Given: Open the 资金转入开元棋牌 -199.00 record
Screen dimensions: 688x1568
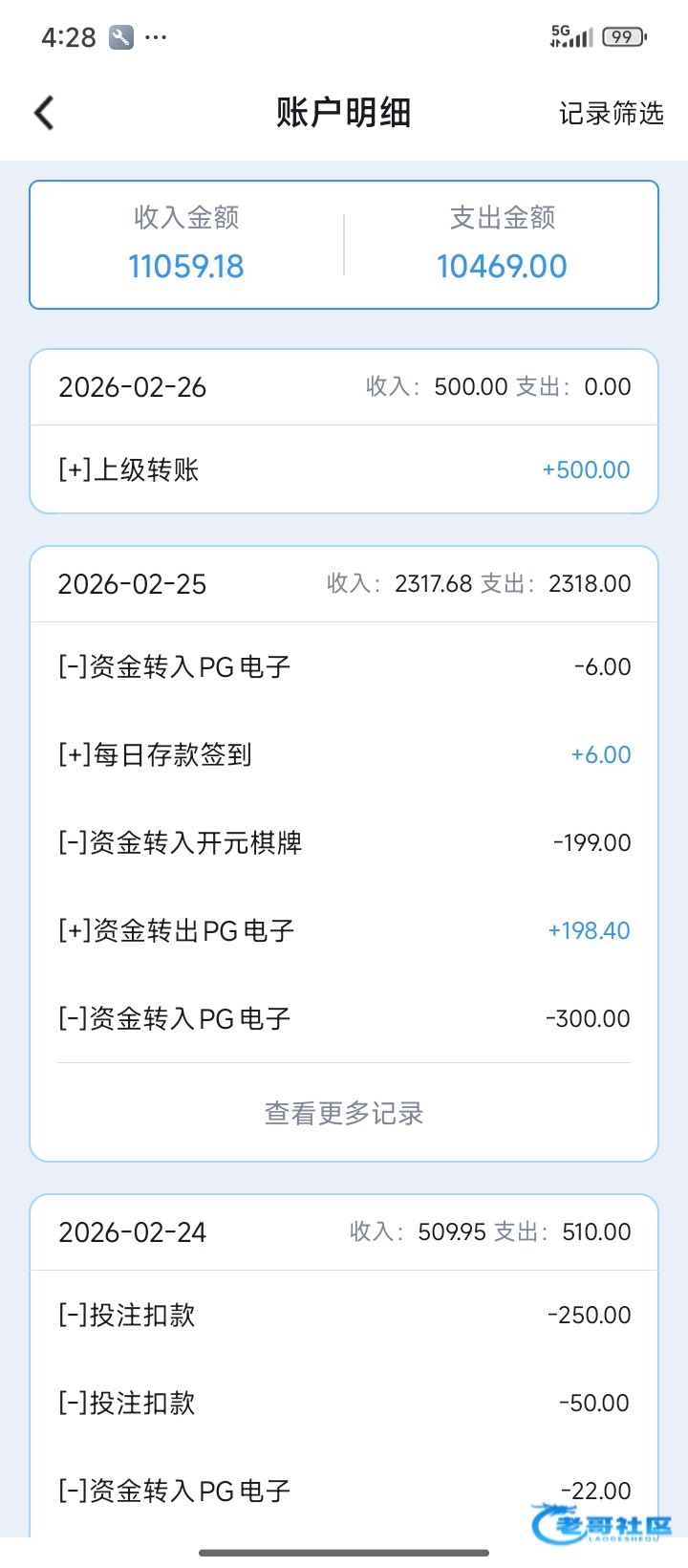Looking at the screenshot, I should (344, 842).
